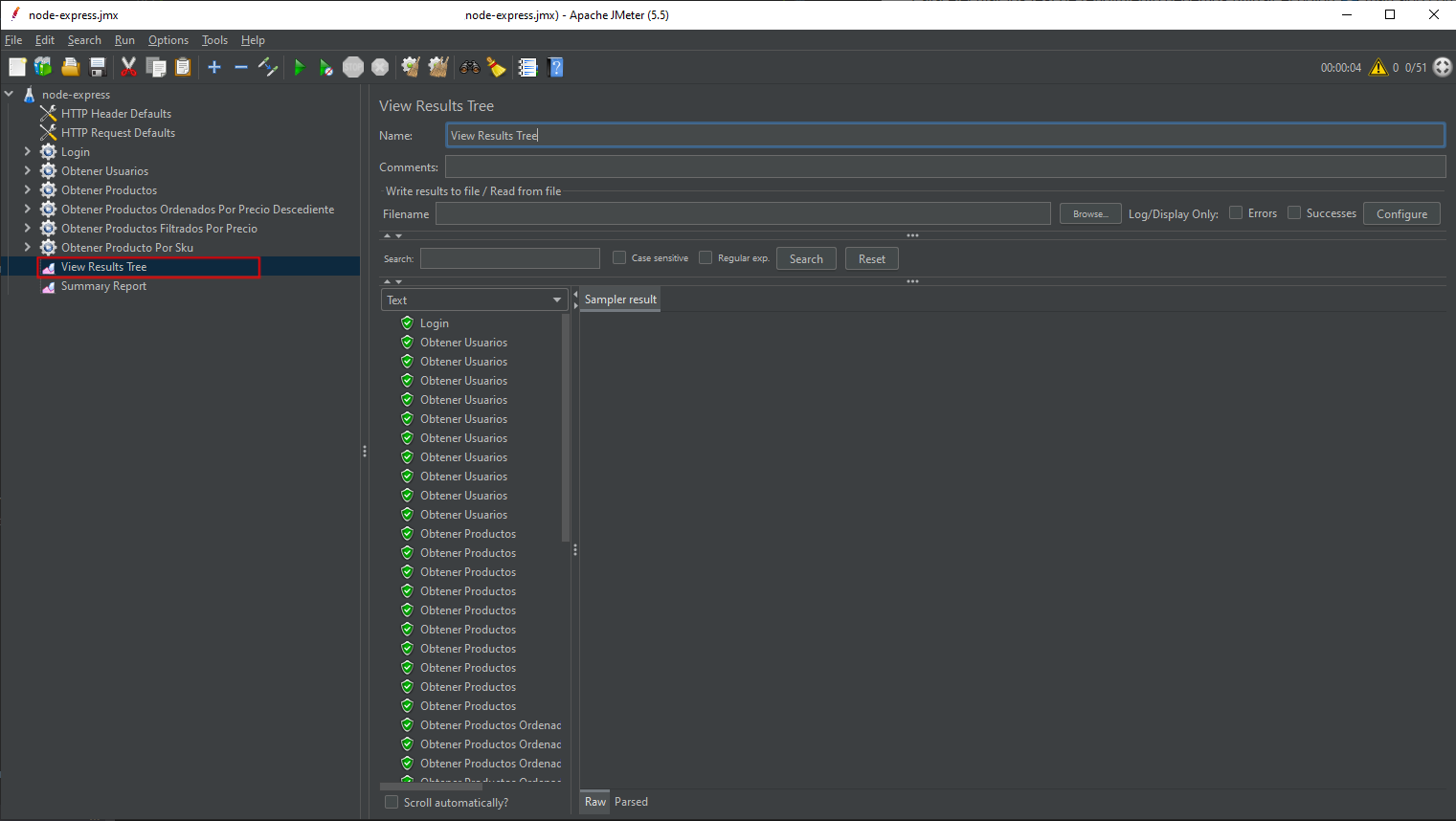Open the Options menu
The image size is (1456, 821).
(x=168, y=40)
